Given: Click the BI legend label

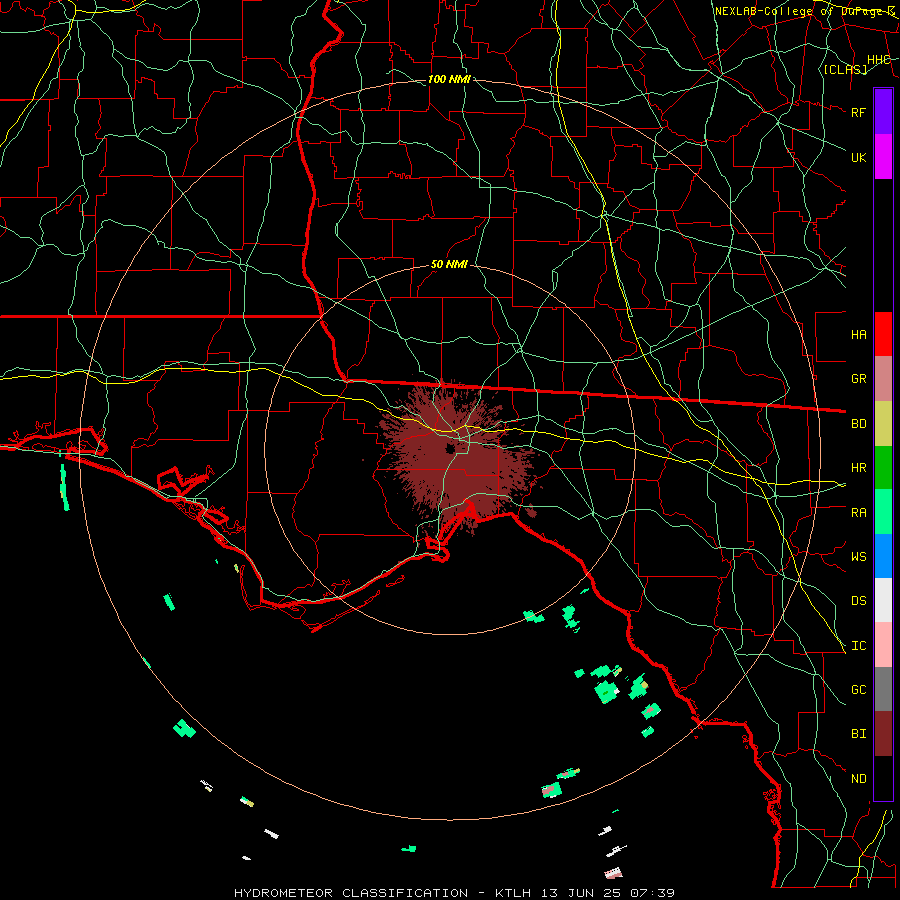Looking at the screenshot, I should point(858,734).
